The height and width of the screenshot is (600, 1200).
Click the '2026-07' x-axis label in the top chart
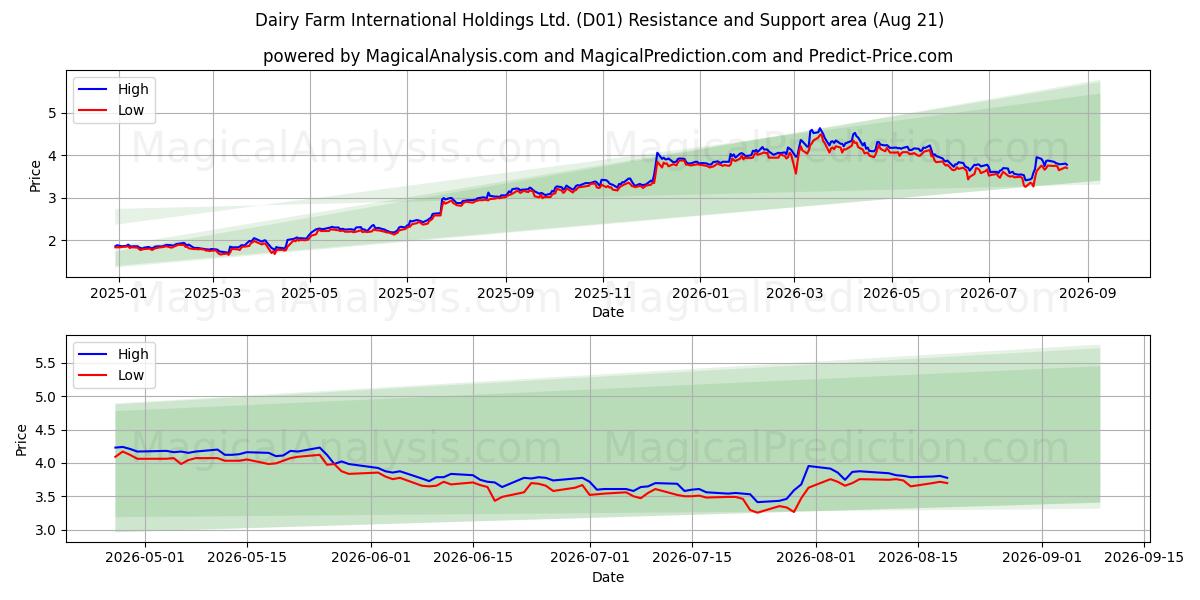pos(988,294)
